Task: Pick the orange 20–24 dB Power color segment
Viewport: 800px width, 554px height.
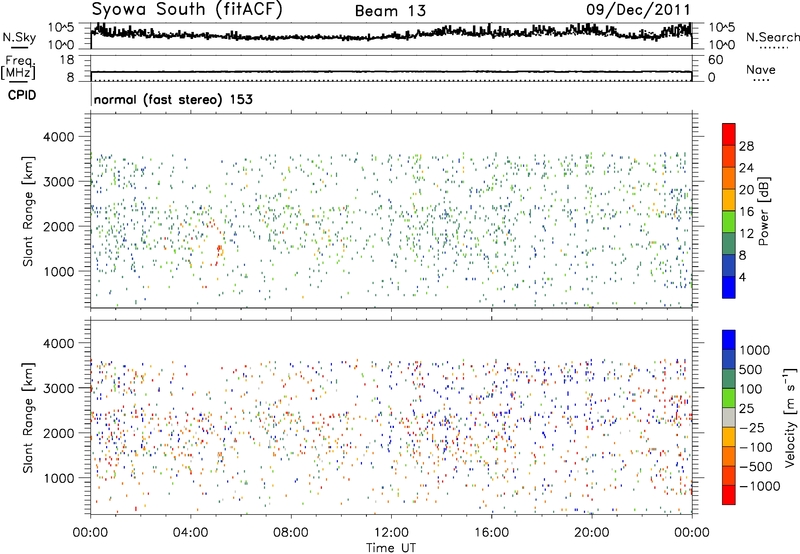Action: click(x=729, y=178)
